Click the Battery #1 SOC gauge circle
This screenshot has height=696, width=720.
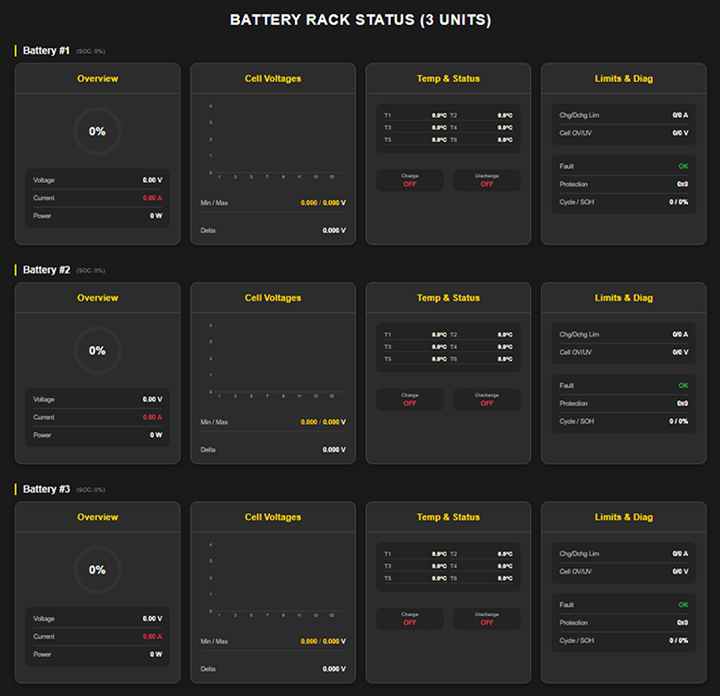tap(97, 131)
